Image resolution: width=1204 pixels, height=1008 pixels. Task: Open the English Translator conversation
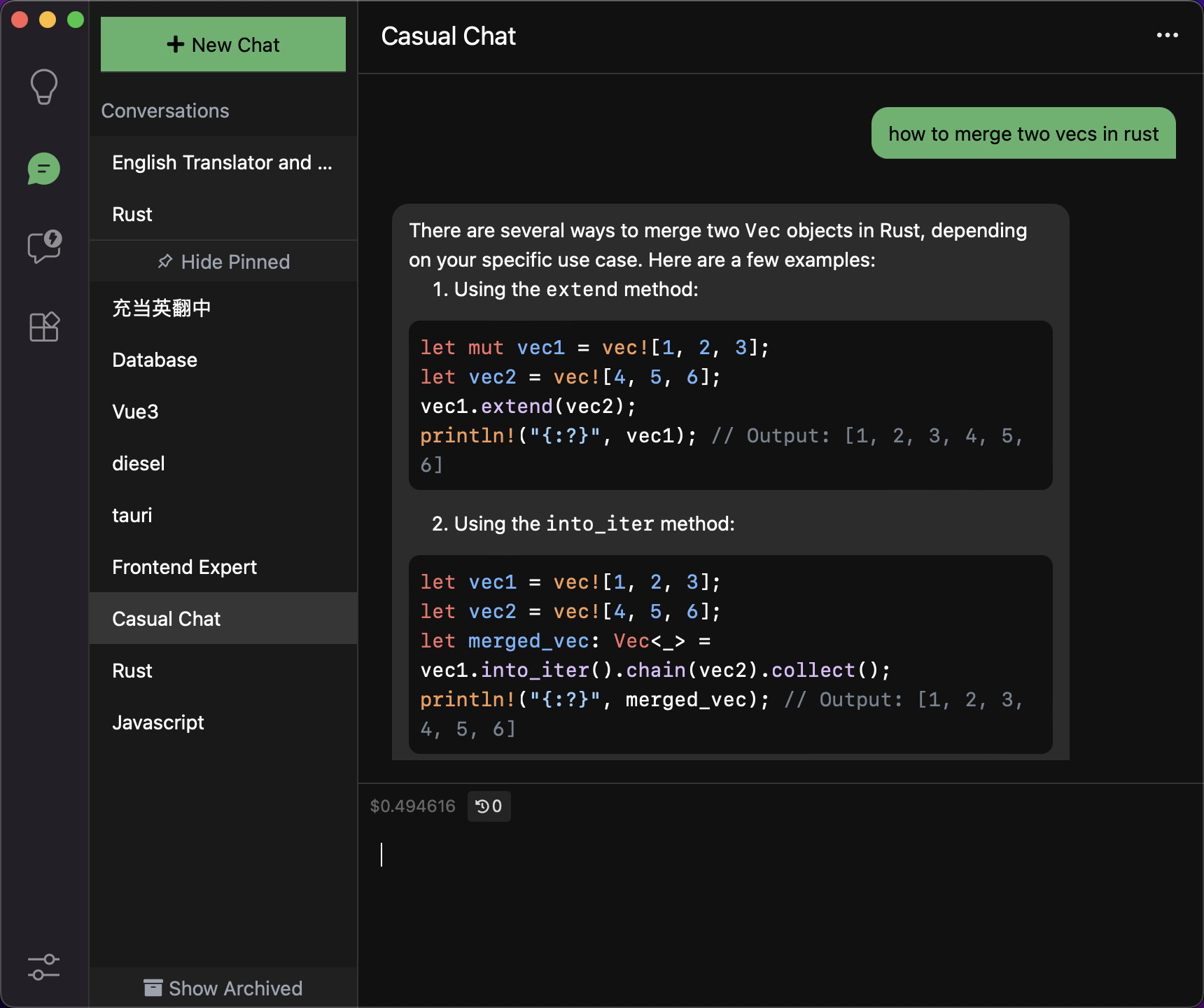click(x=223, y=162)
